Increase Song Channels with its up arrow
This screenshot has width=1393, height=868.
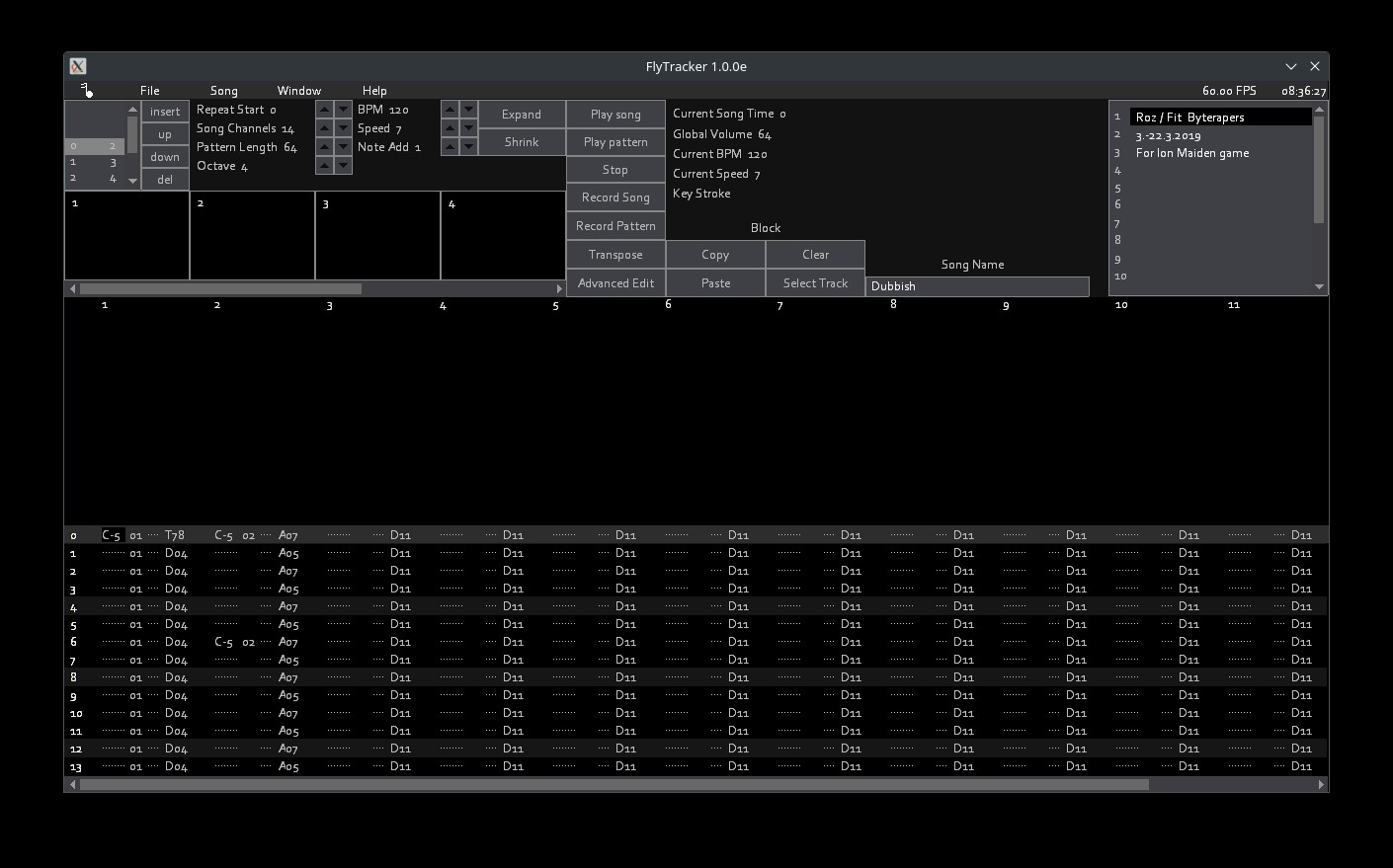point(324,128)
